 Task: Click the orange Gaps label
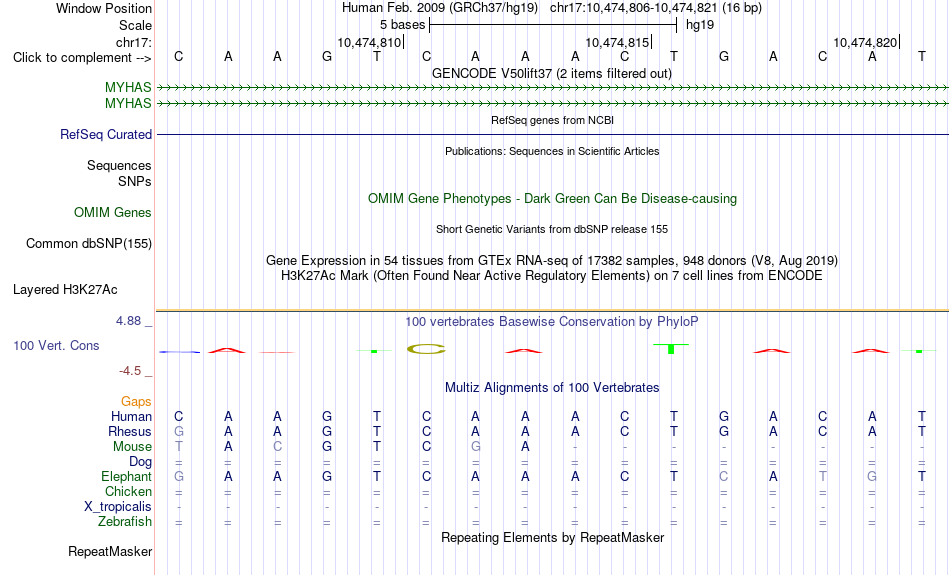tap(136, 401)
